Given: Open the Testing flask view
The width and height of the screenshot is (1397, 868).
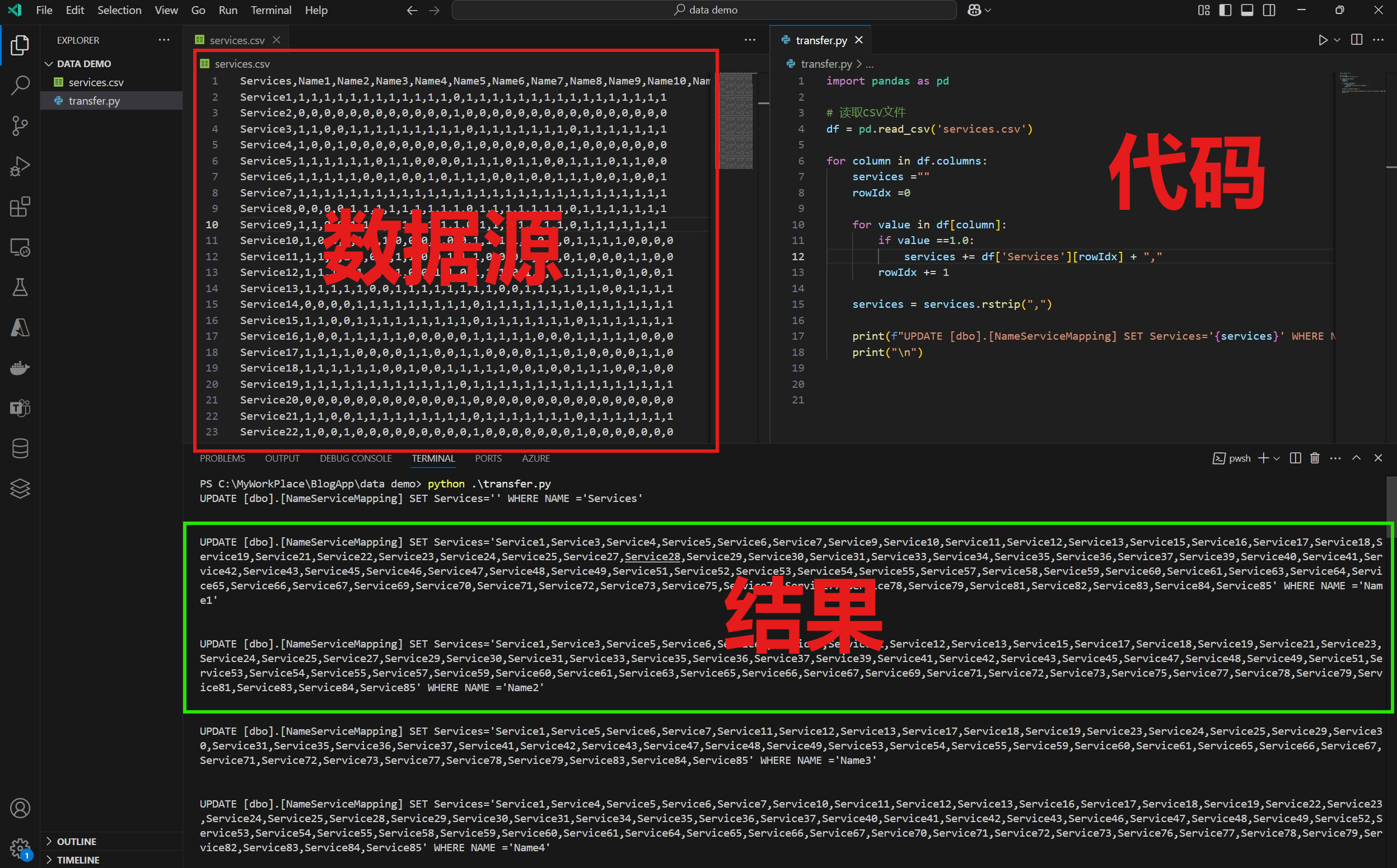Looking at the screenshot, I should tap(20, 287).
